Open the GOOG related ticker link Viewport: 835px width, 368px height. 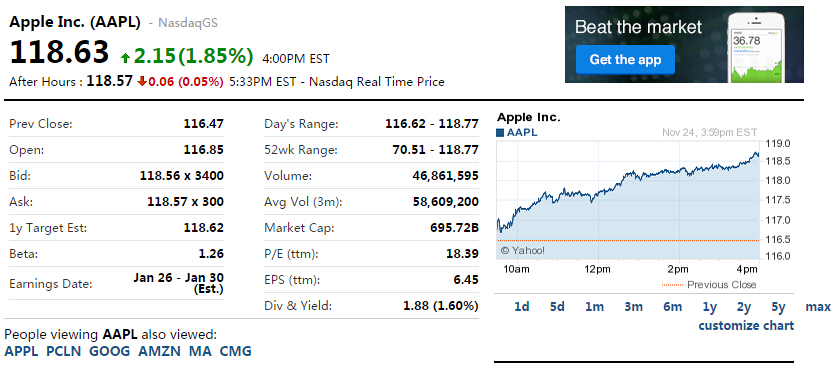tap(109, 351)
